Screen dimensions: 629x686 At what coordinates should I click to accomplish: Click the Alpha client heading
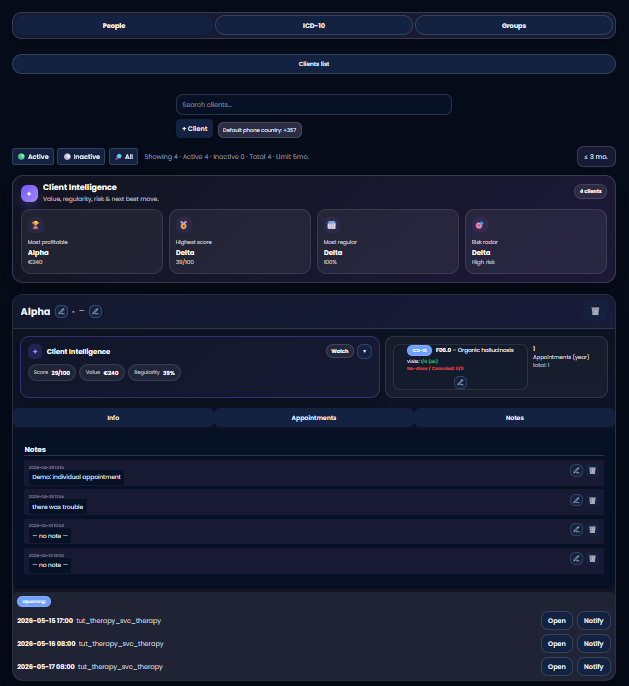pyautogui.click(x=35, y=312)
